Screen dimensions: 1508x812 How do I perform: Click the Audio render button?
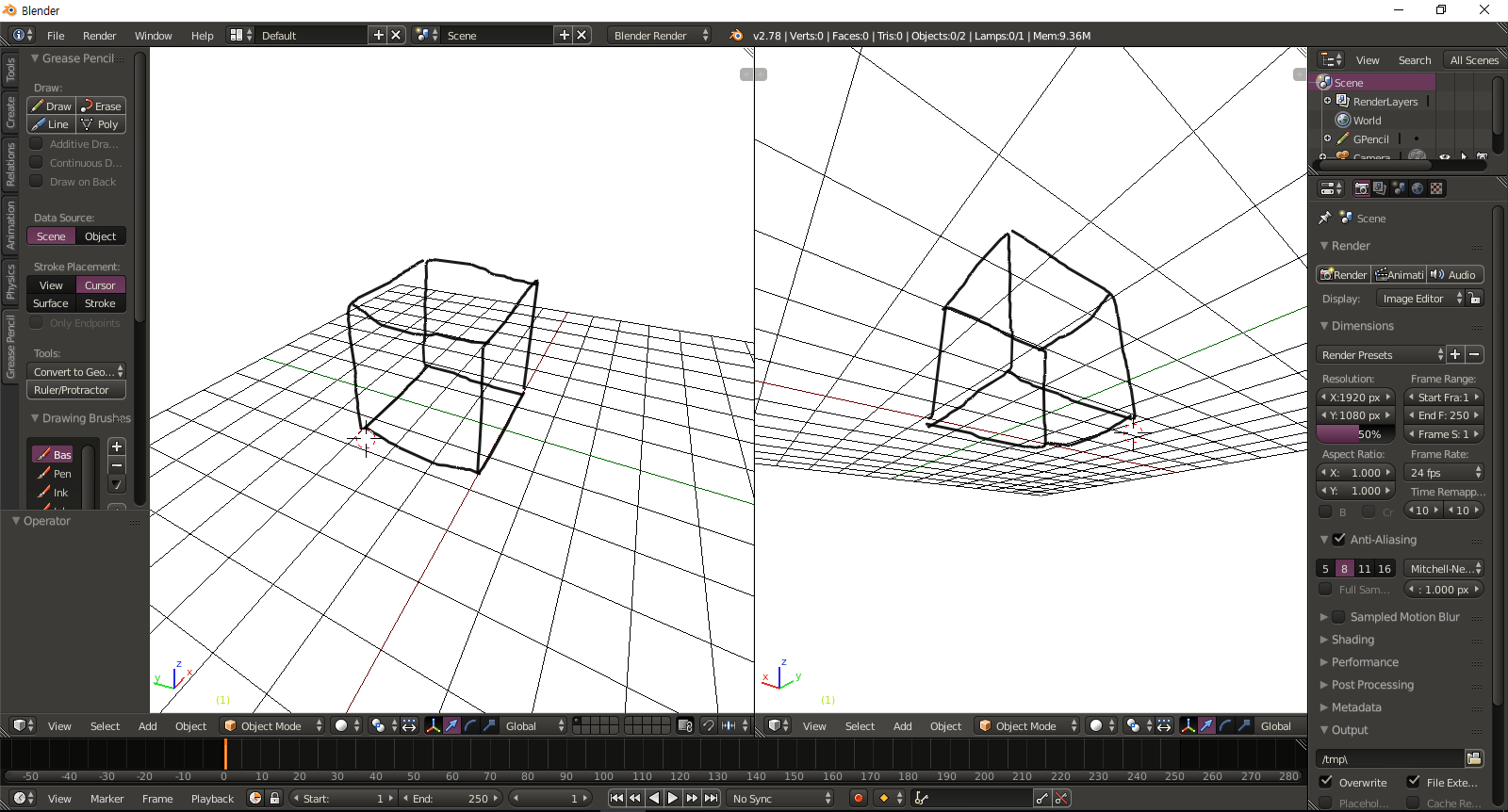(x=1455, y=274)
